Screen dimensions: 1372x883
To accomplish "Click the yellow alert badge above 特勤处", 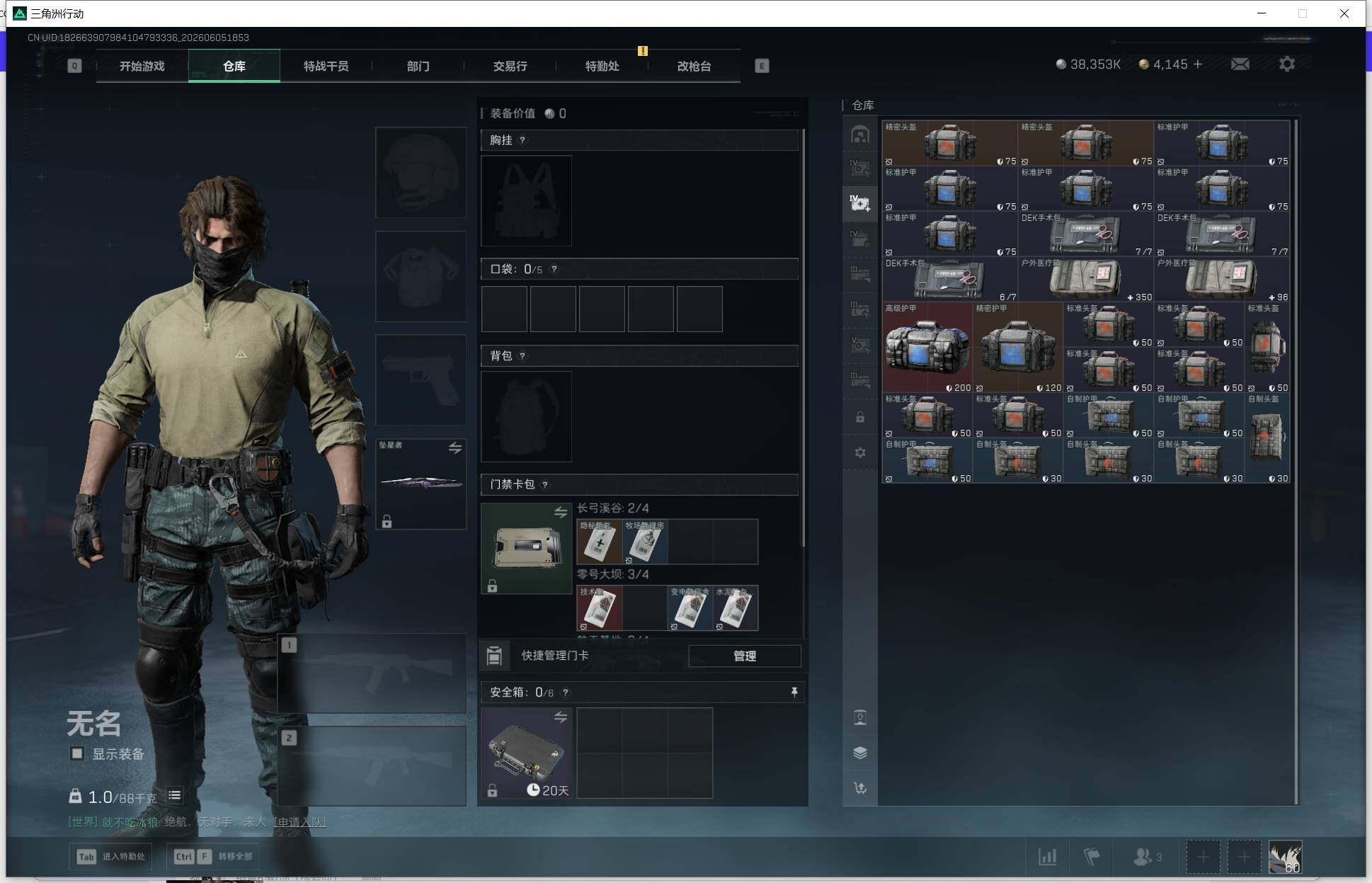I will click(642, 51).
